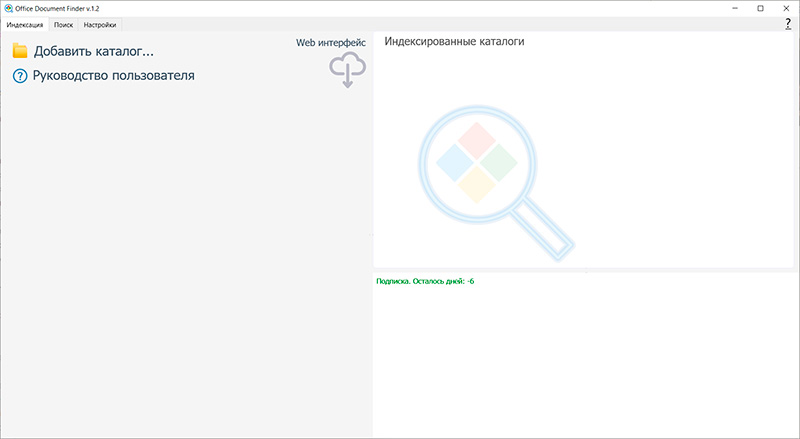Maximize the Office Document Finder window

pyautogui.click(x=760, y=8)
